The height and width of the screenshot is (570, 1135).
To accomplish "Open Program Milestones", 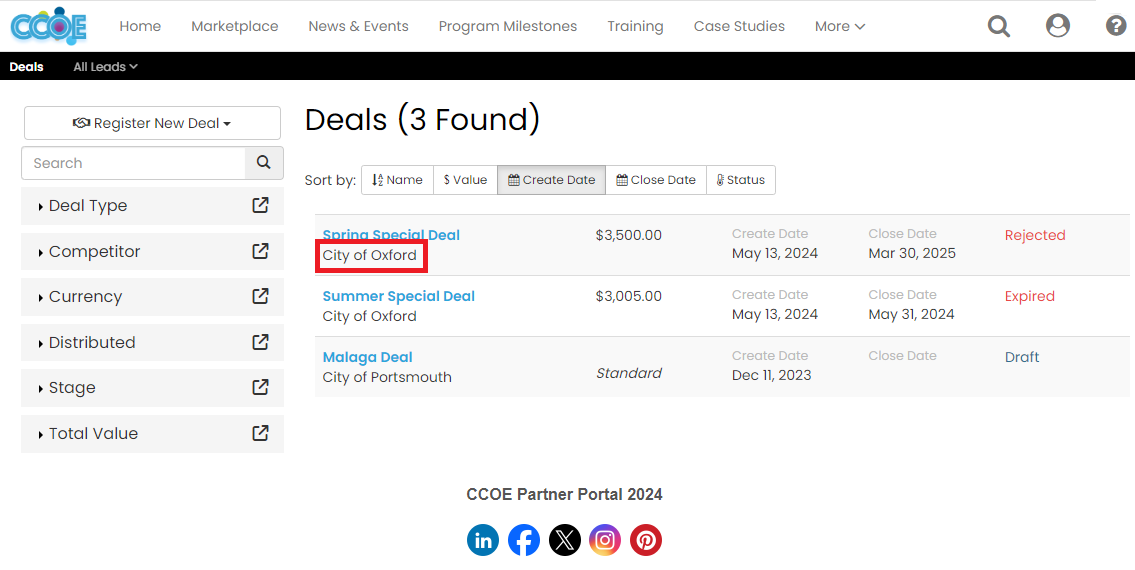I will 507,26.
